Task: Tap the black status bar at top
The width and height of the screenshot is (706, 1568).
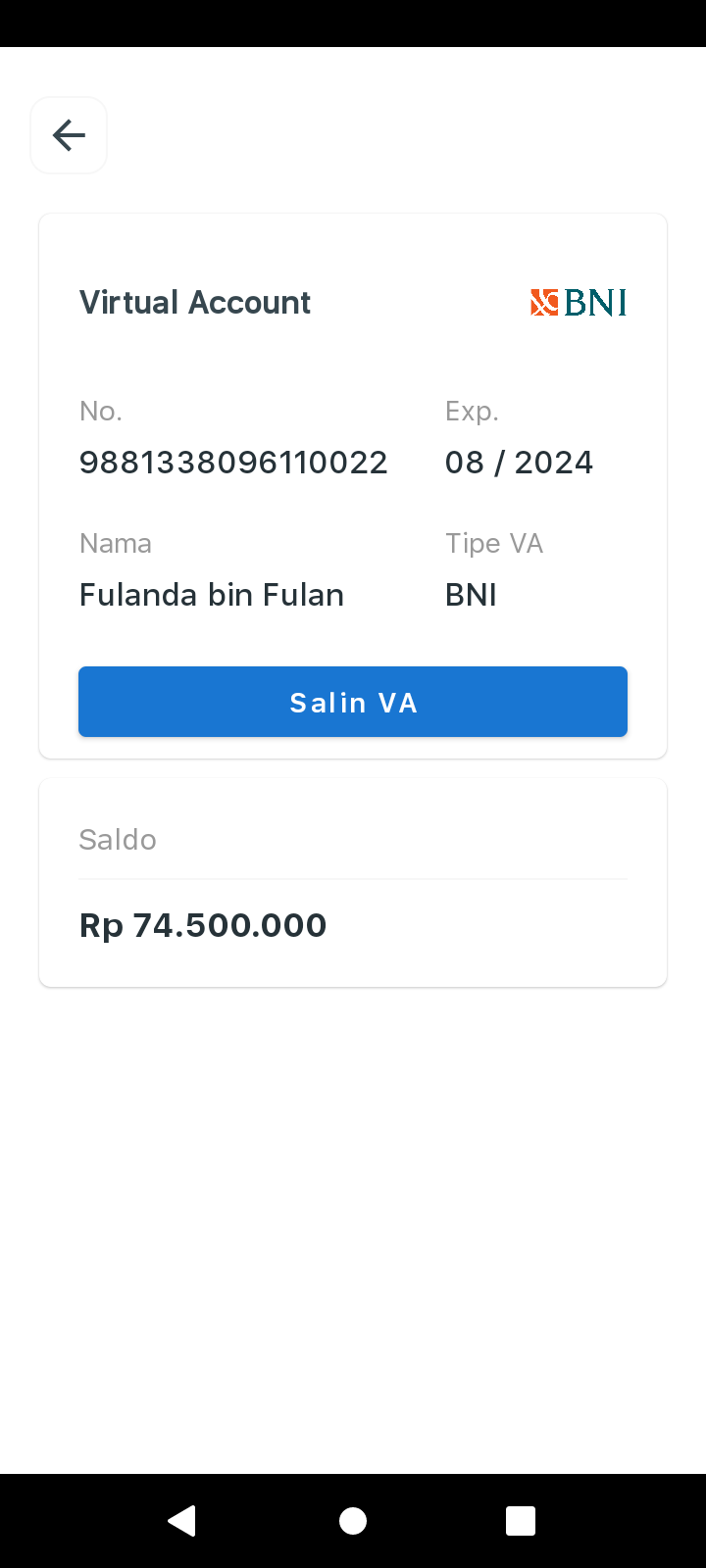Action: [353, 24]
